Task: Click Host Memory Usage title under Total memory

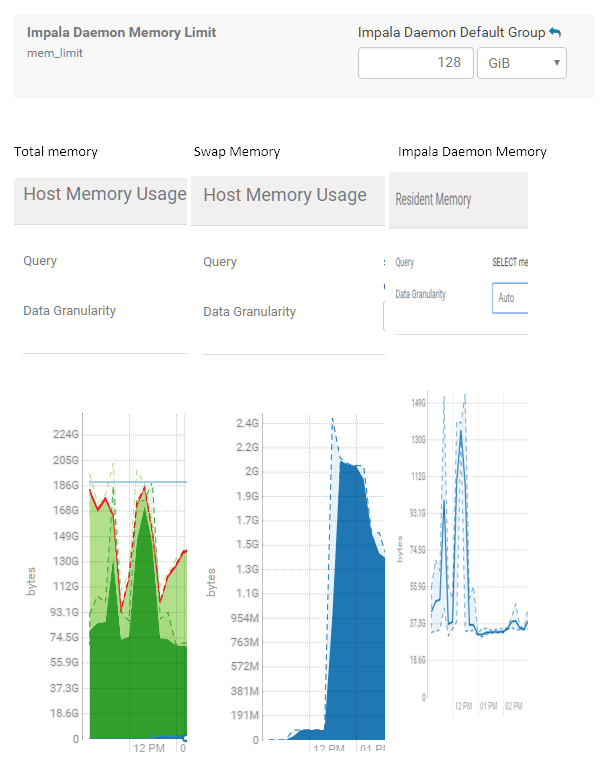Action: click(104, 194)
